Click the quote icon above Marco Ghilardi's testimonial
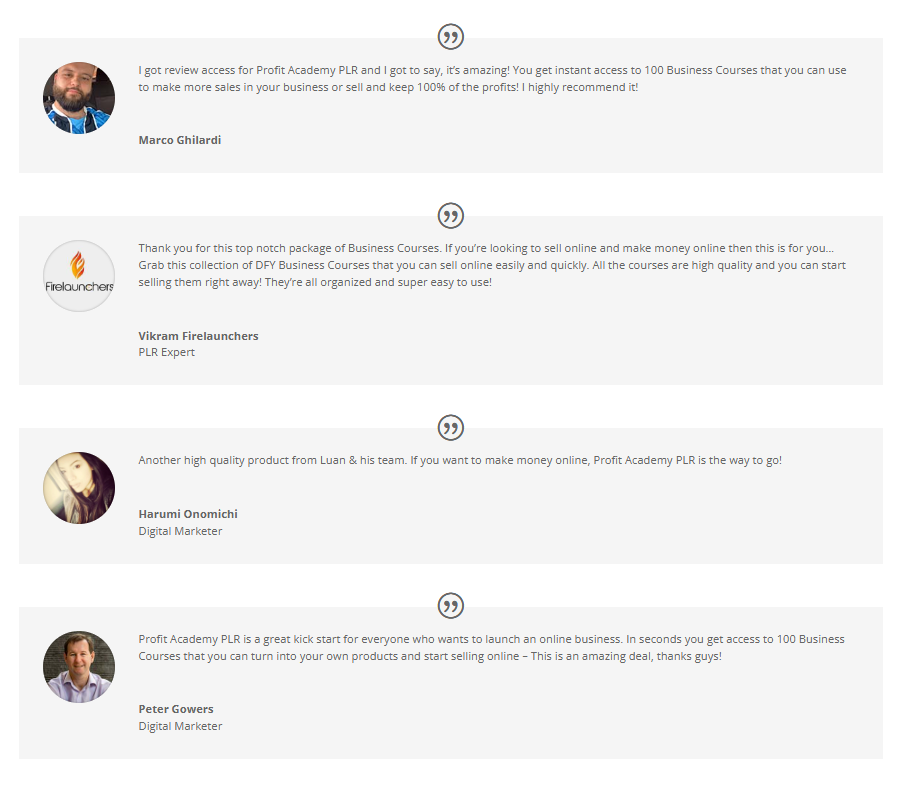 point(451,38)
